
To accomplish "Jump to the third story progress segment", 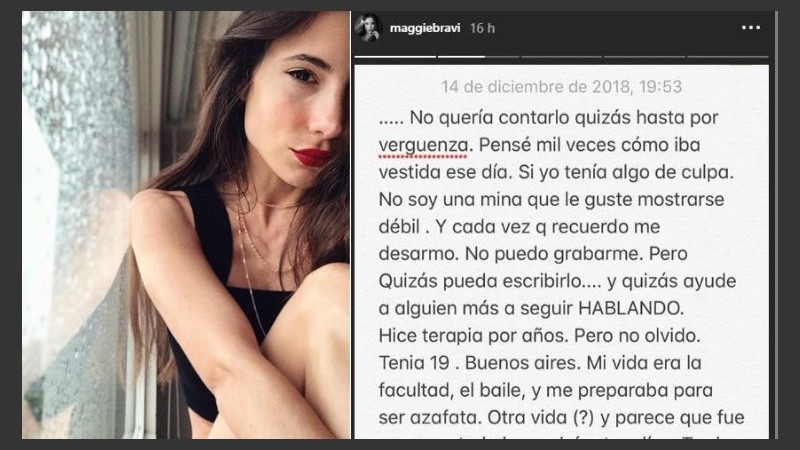I will point(561,57).
